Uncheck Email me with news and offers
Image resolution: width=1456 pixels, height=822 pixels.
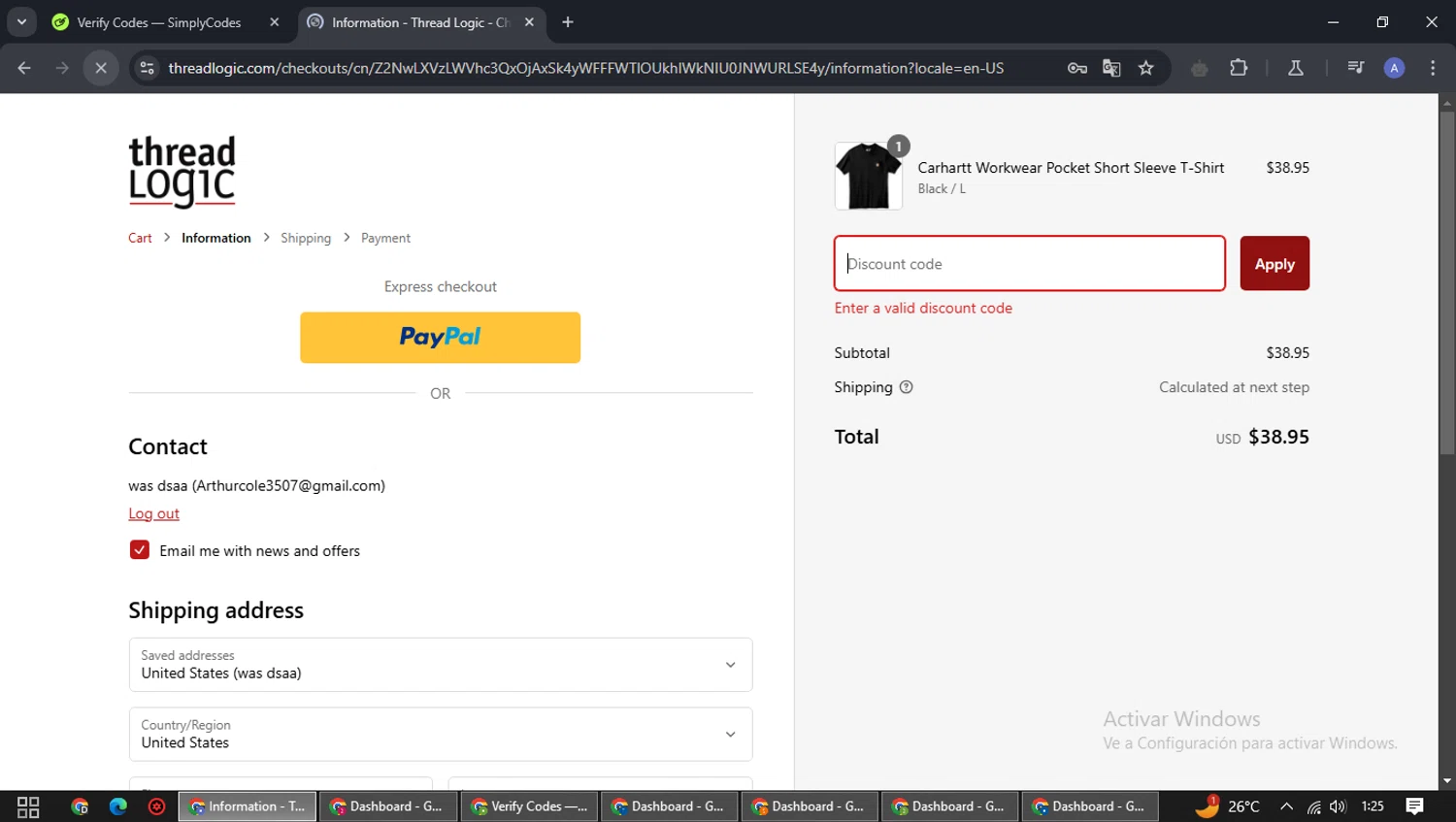[140, 550]
